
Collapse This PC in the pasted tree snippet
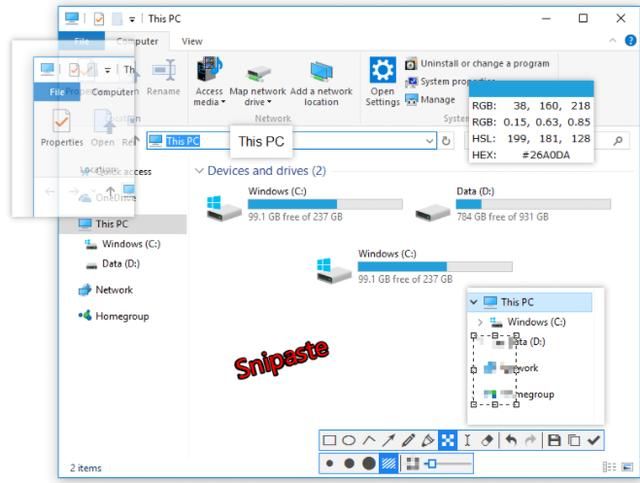[473, 302]
